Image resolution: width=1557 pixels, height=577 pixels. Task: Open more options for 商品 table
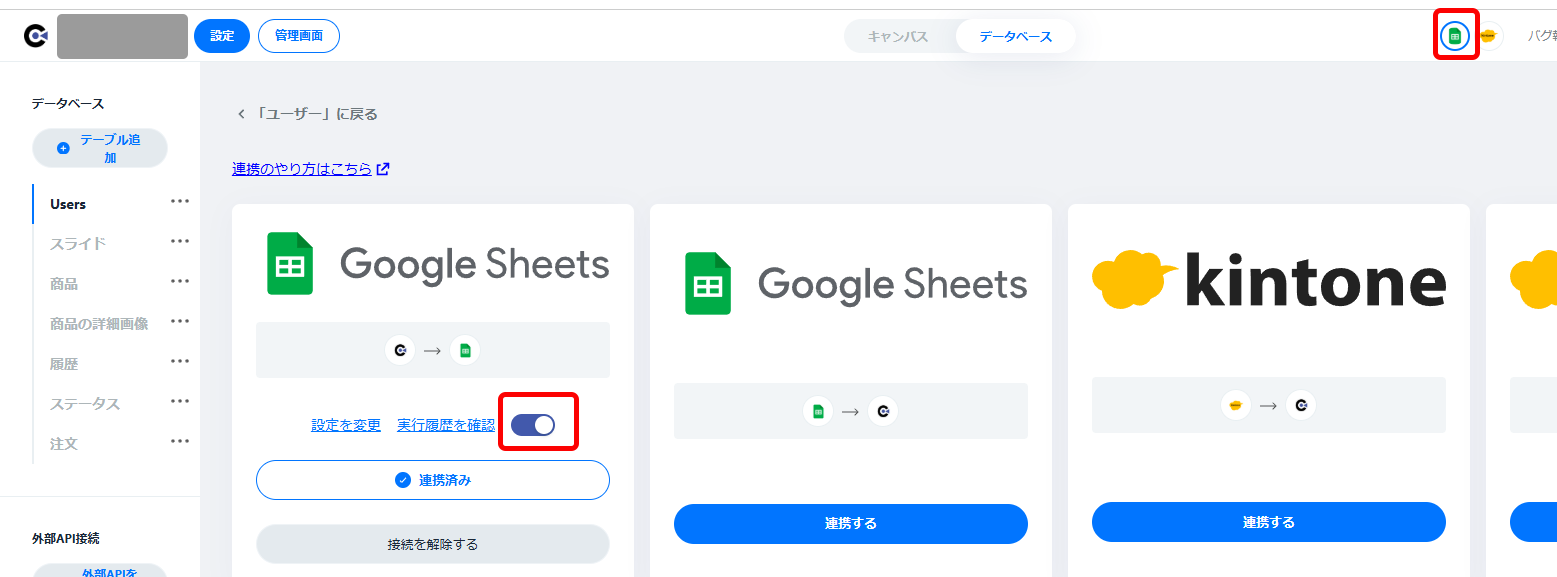click(x=180, y=282)
